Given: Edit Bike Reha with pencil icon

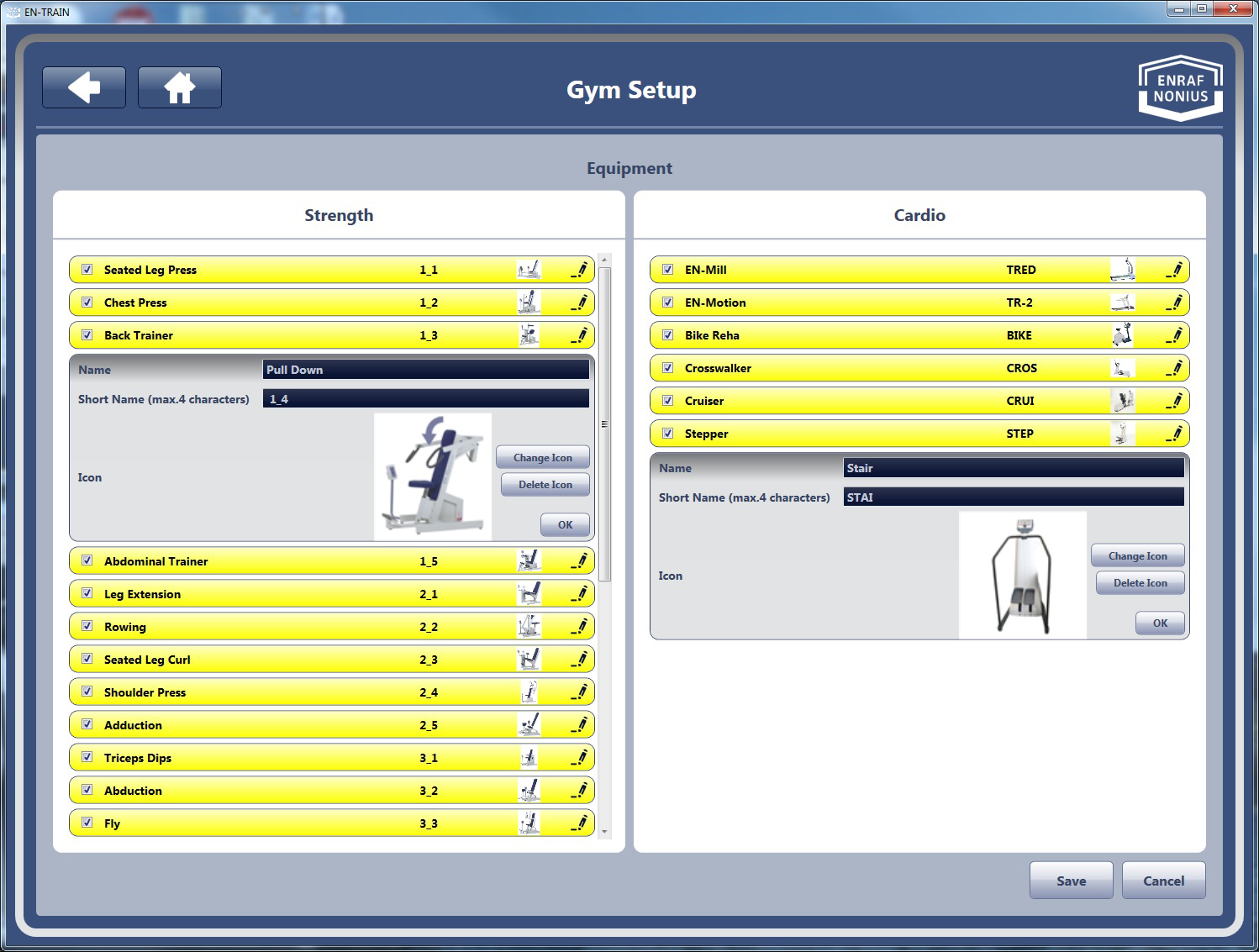Looking at the screenshot, I should (x=1174, y=335).
